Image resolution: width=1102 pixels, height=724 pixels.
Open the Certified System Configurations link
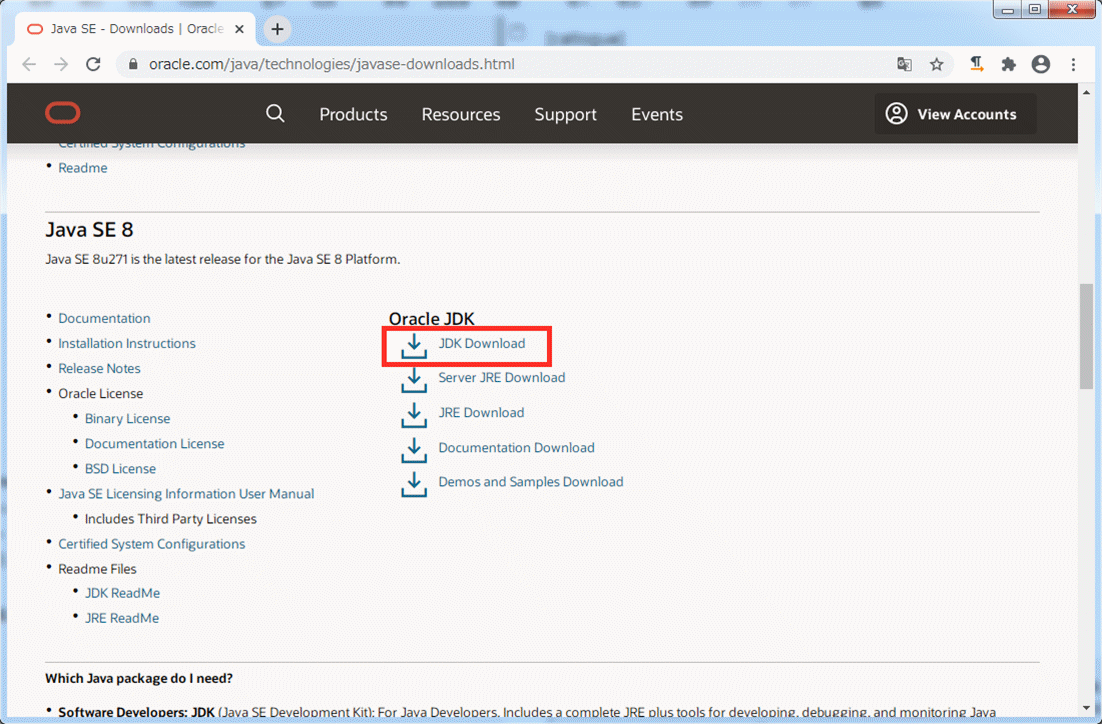coord(152,544)
